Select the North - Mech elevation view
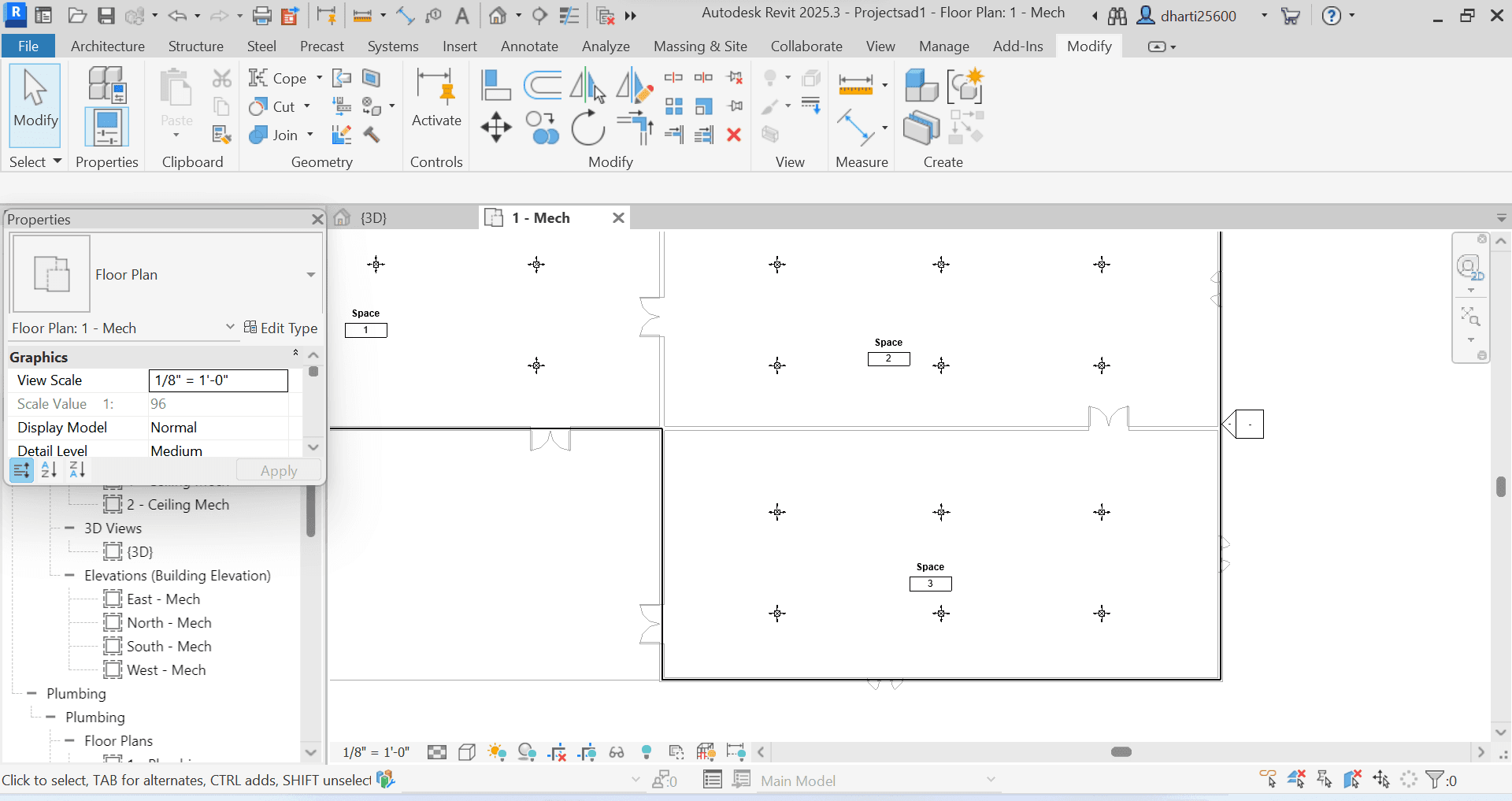This screenshot has height=801, width=1512. coord(169,622)
